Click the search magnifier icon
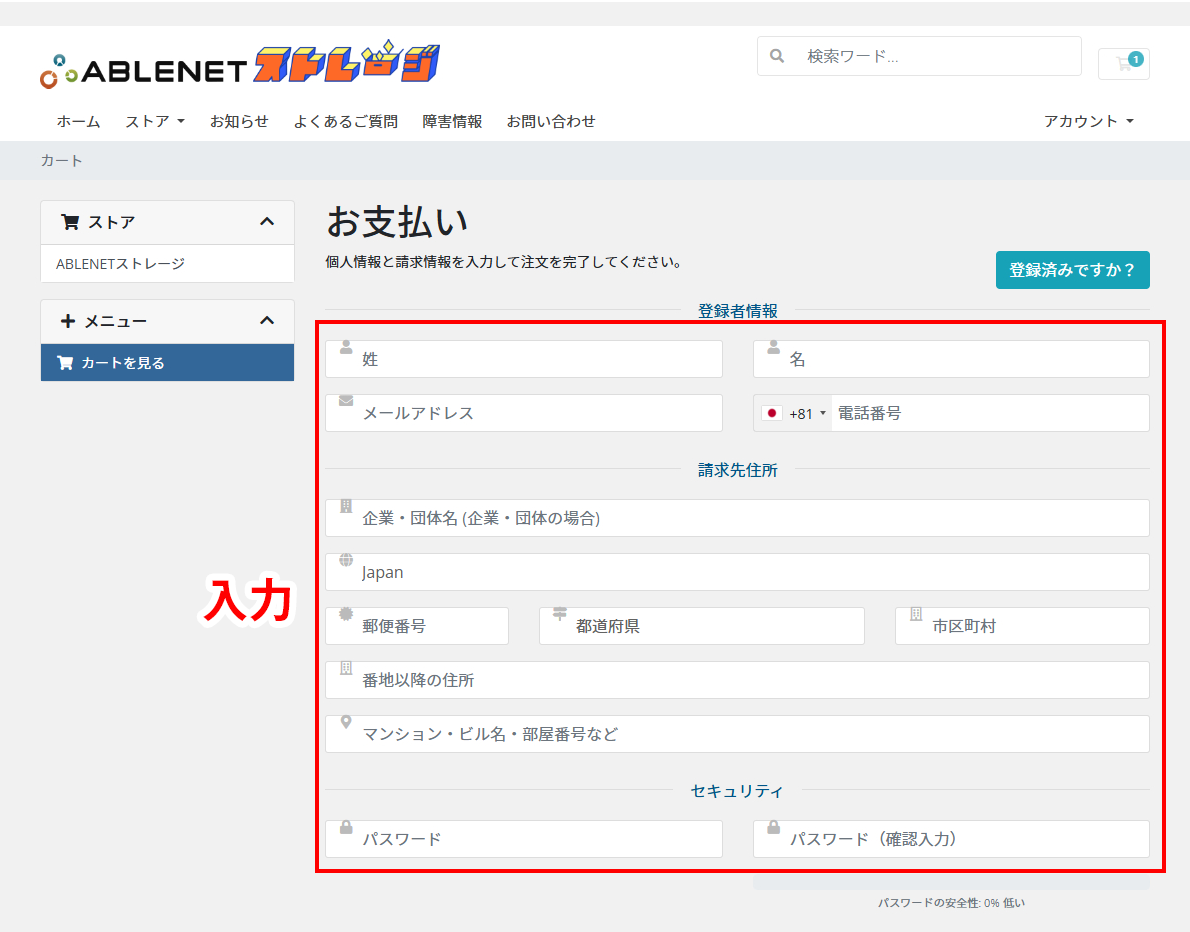1190x932 pixels. pyautogui.click(x=778, y=56)
